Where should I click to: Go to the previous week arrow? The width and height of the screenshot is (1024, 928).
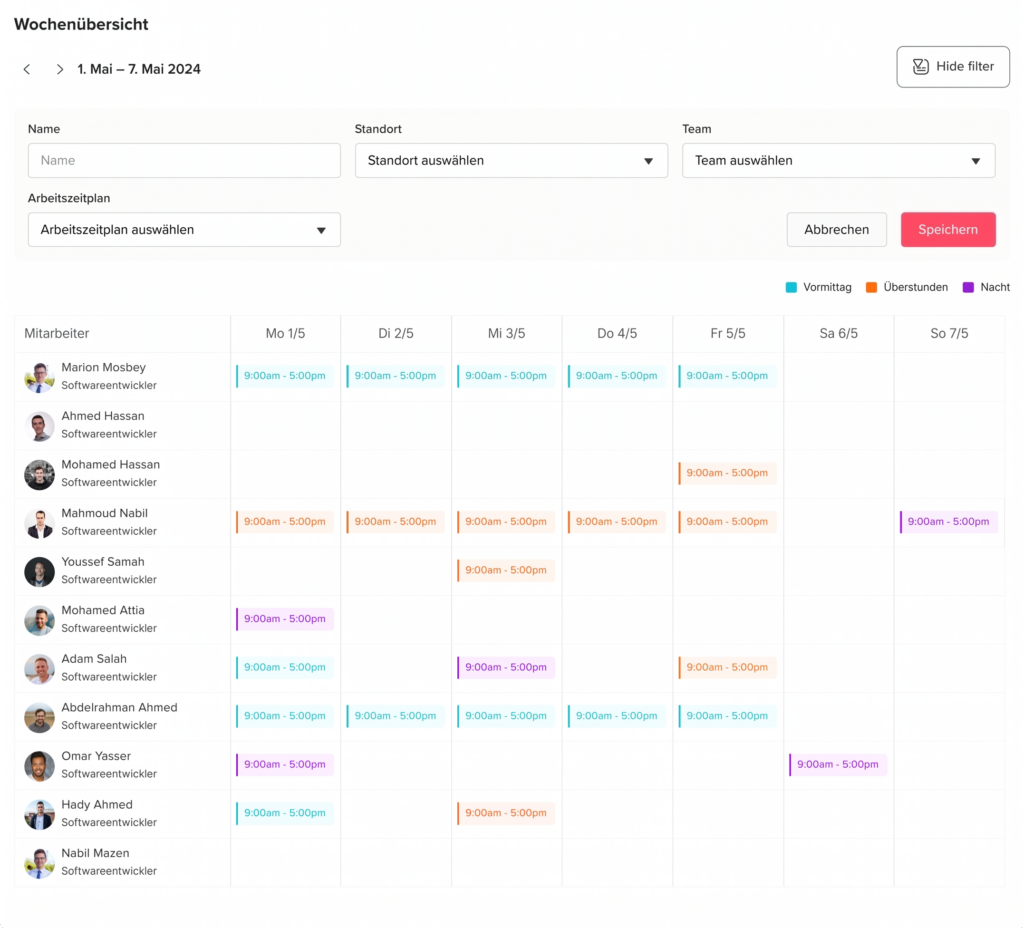[x=27, y=69]
